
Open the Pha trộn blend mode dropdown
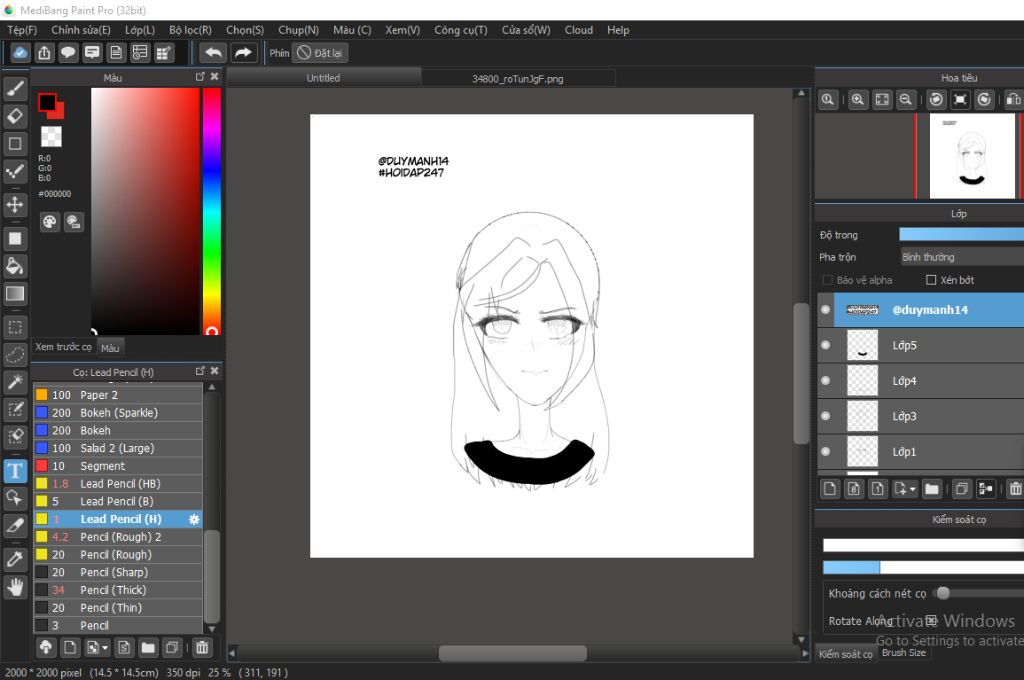click(x=961, y=257)
